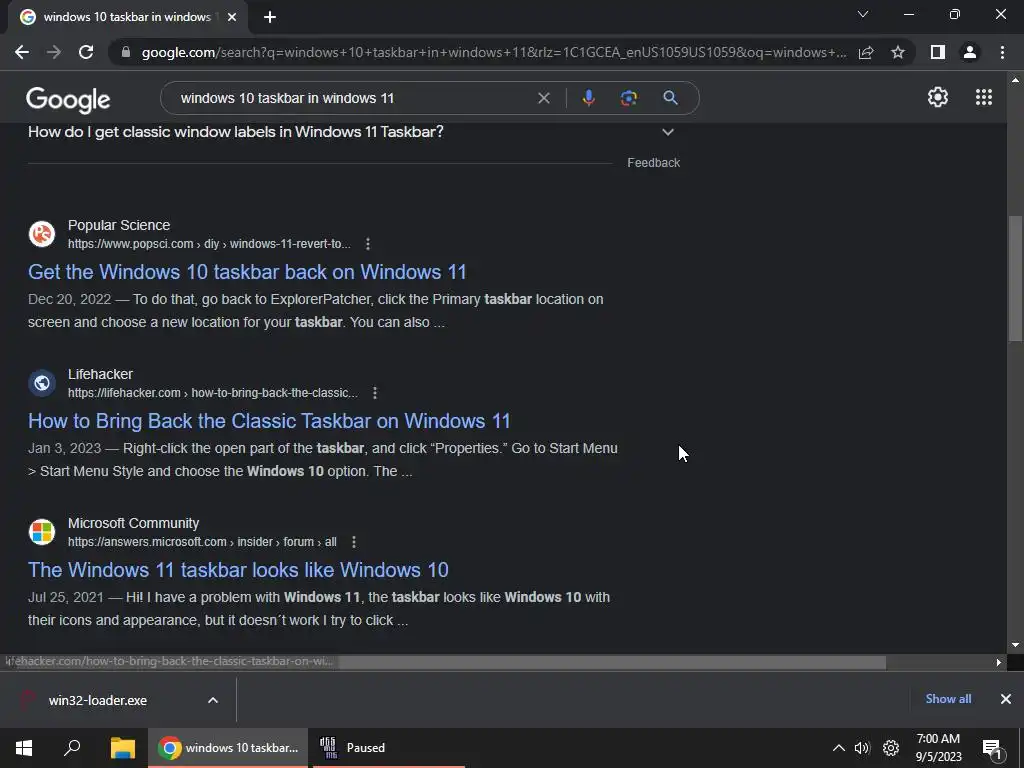Search by image with the Lens icon
The height and width of the screenshot is (768, 1024).
pos(629,98)
